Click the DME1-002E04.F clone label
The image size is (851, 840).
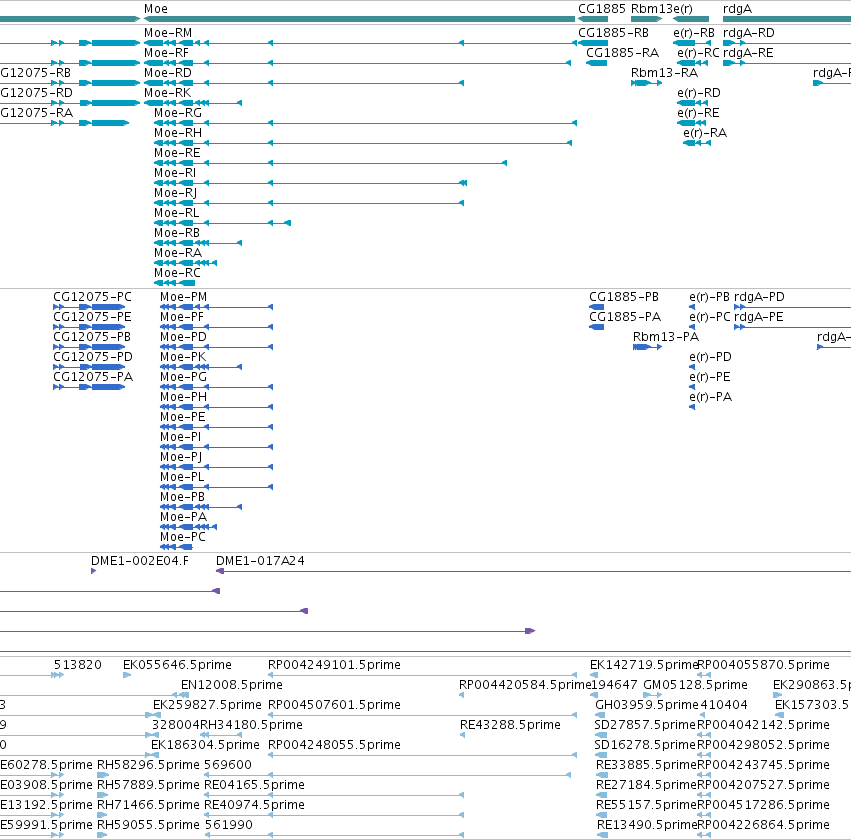point(140,561)
